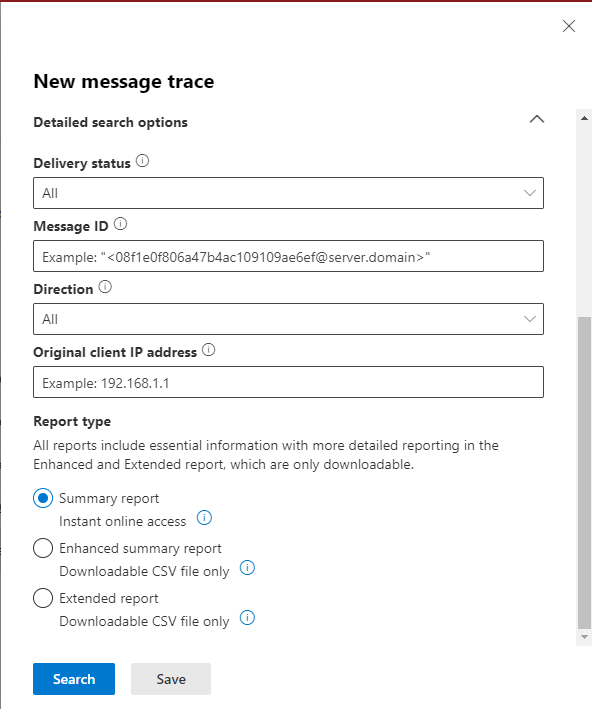Open the Direction dropdown
Viewport: 592px width, 709px height.
289,319
